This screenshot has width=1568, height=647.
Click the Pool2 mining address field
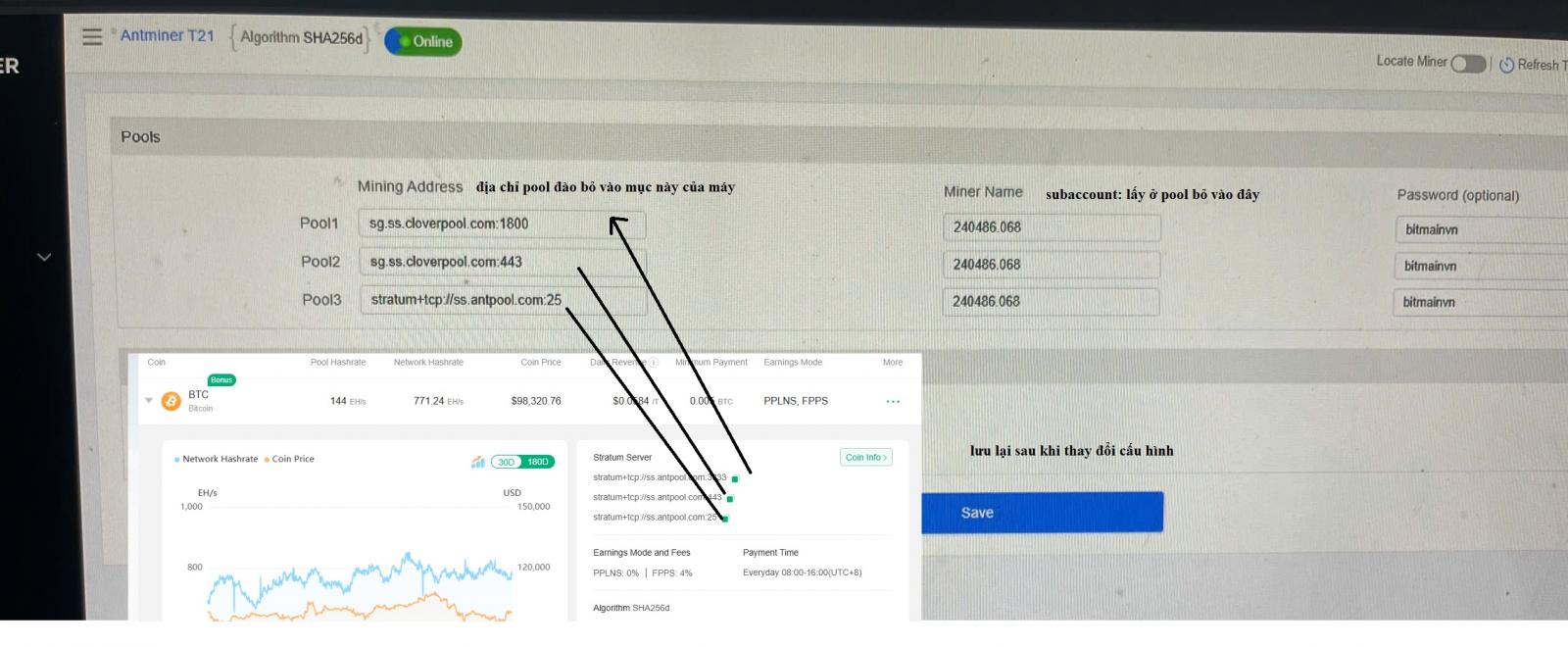502,262
